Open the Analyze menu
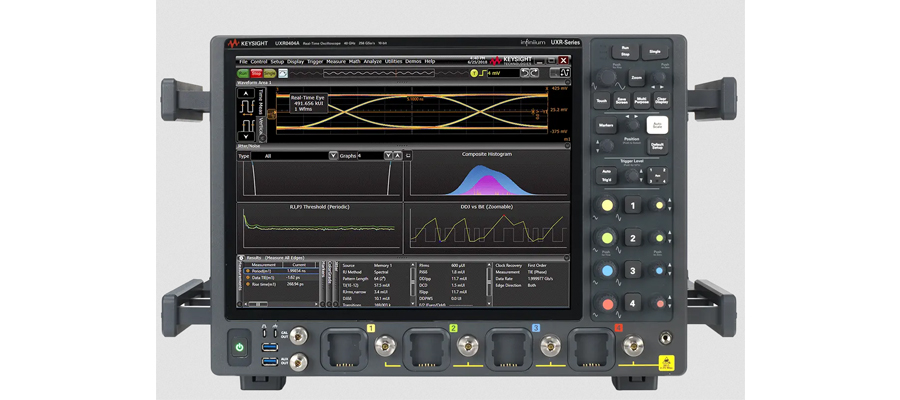Screen dimensions: 900x400 [x=372, y=61]
